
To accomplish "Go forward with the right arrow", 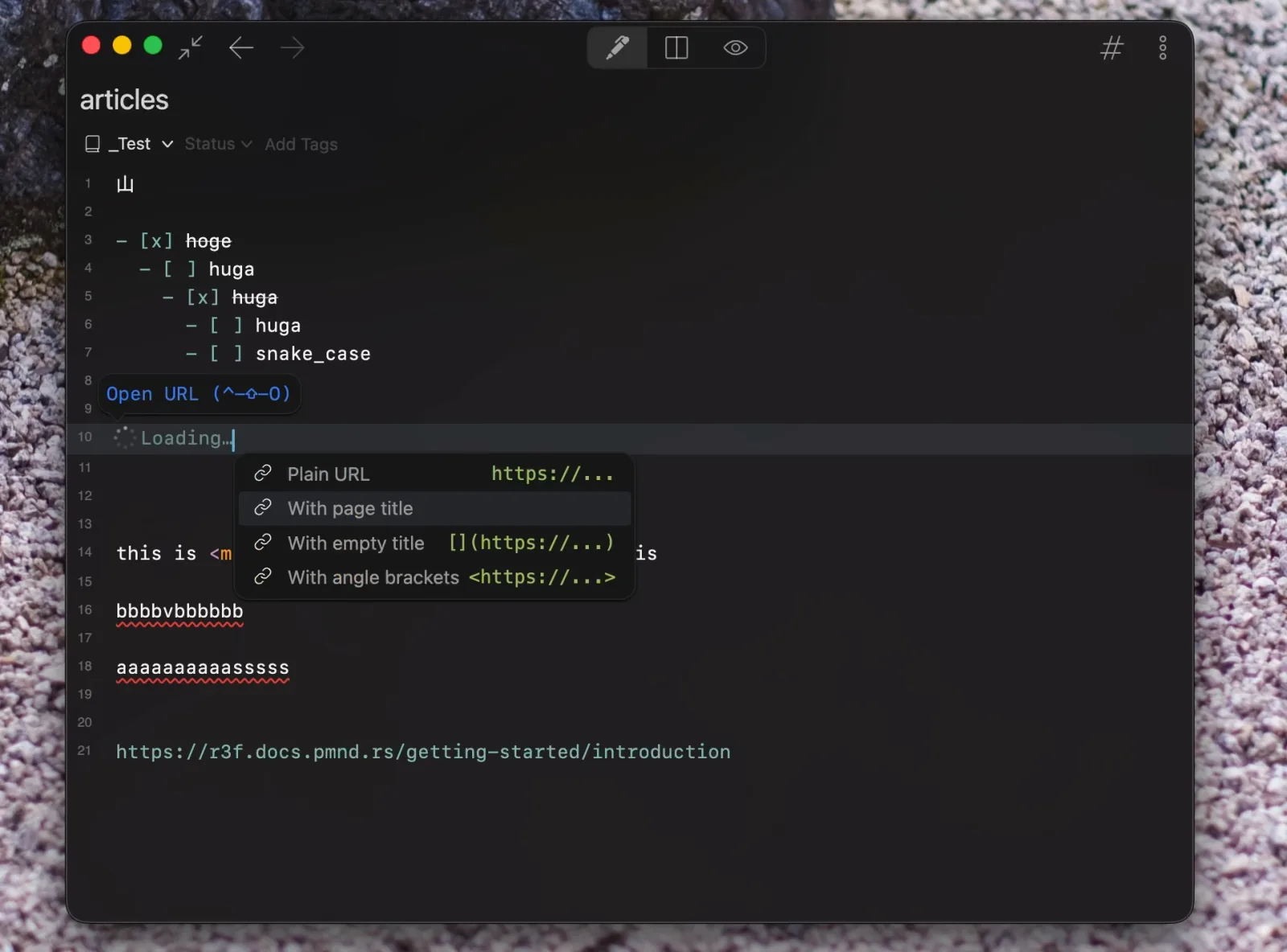I will pos(292,48).
